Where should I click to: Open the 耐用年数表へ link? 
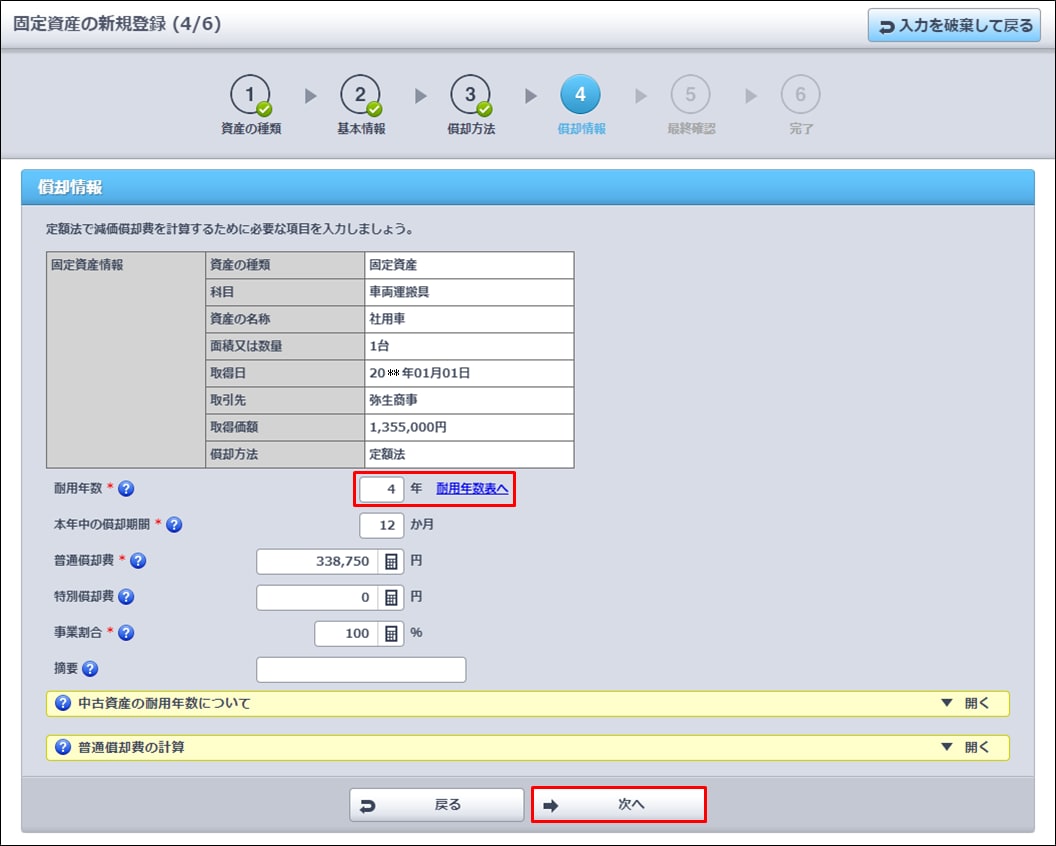pyautogui.click(x=472, y=488)
